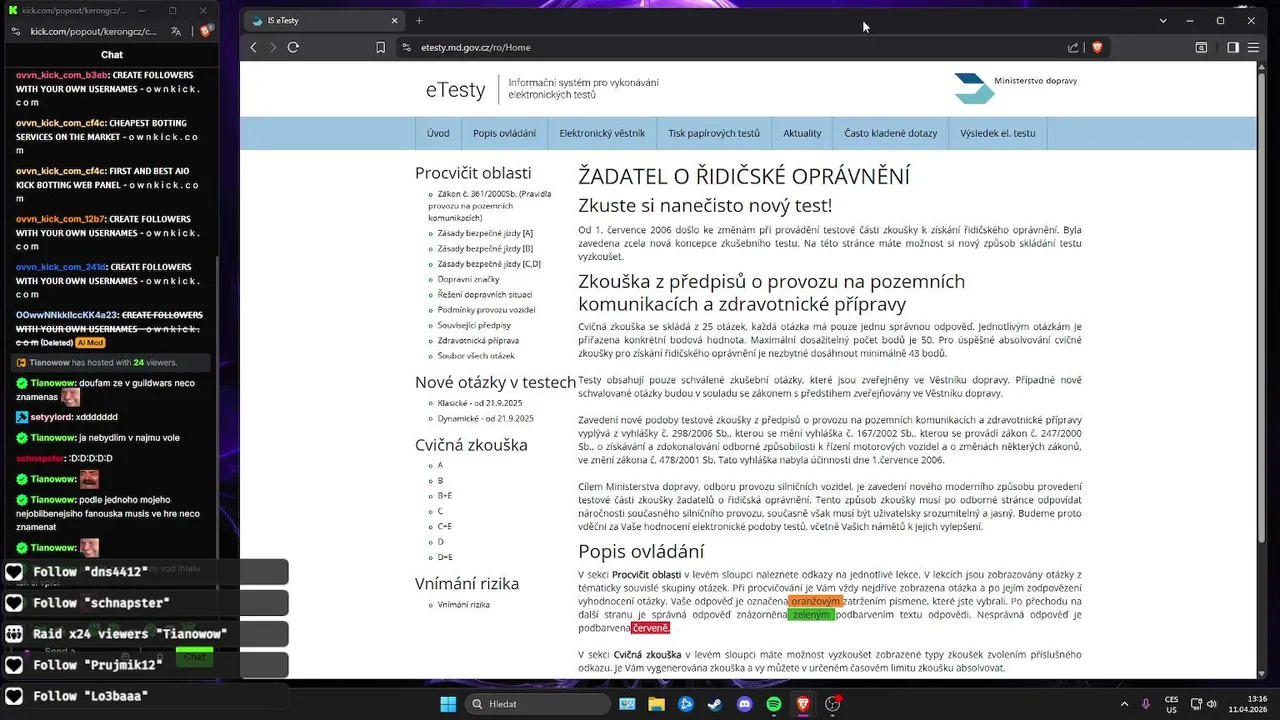
Task: Click kick.com popout address bar
Action: tap(95, 31)
